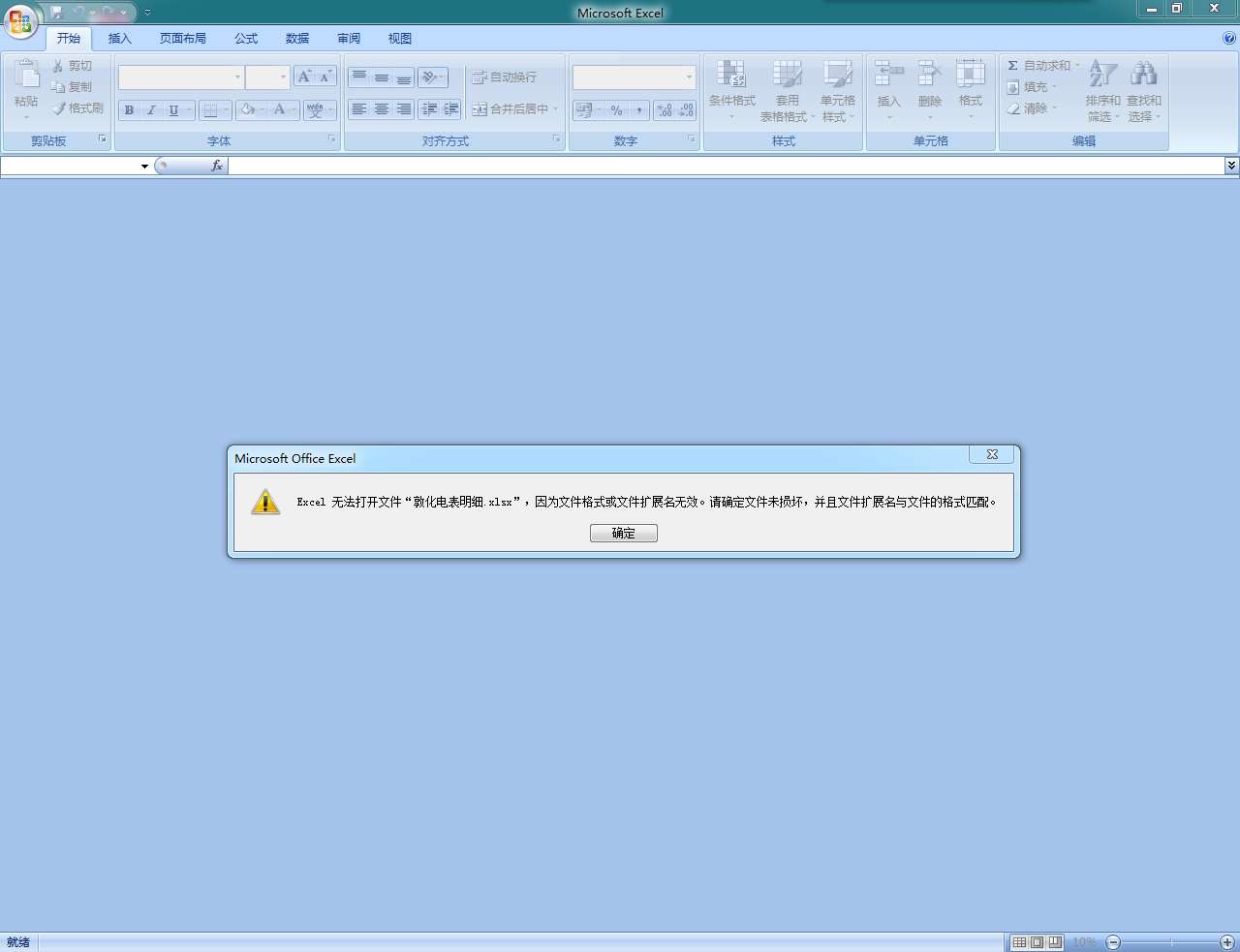Toggle underline formatting

click(x=174, y=110)
